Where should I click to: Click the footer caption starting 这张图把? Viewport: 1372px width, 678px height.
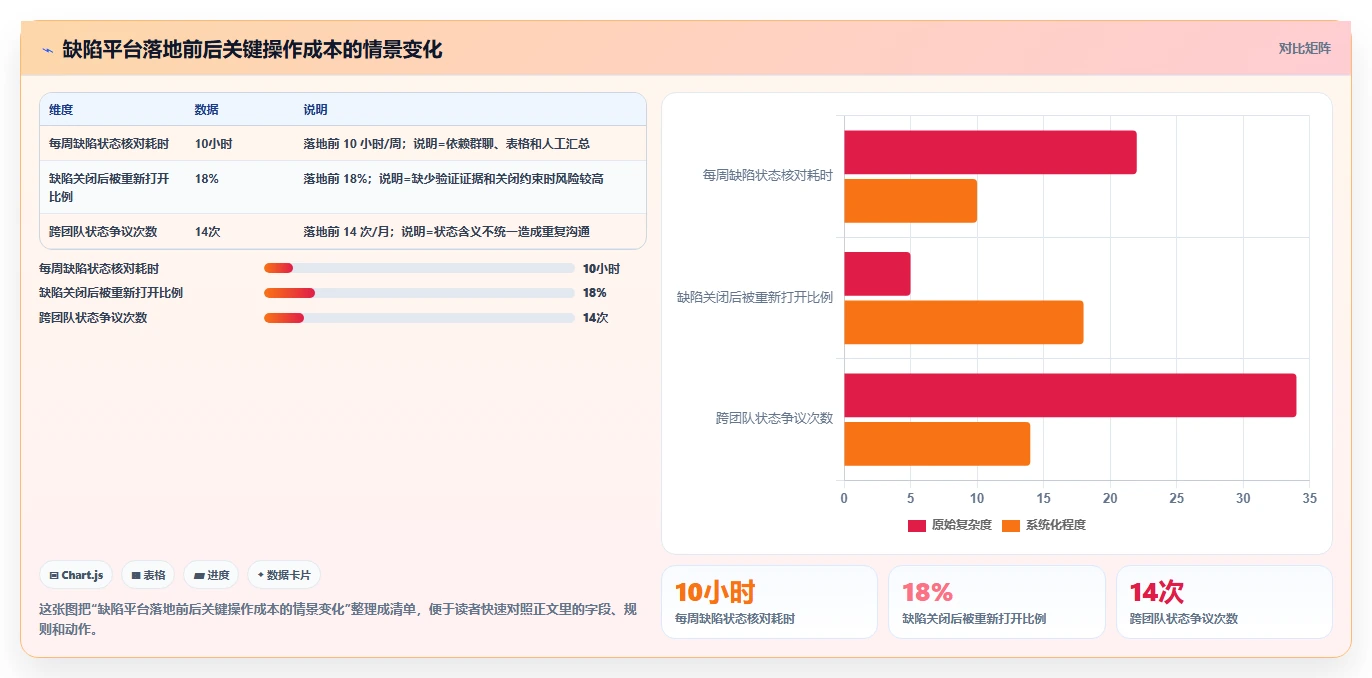click(x=337, y=619)
